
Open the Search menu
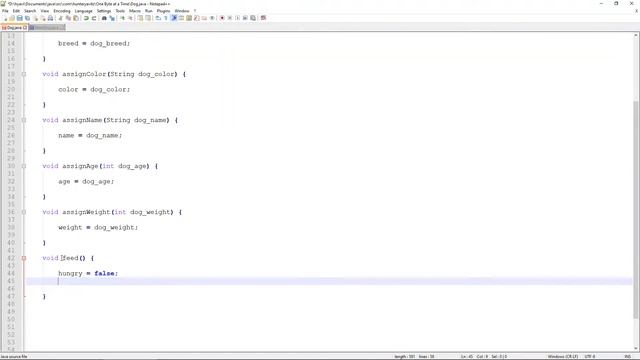pyautogui.click(x=30, y=11)
